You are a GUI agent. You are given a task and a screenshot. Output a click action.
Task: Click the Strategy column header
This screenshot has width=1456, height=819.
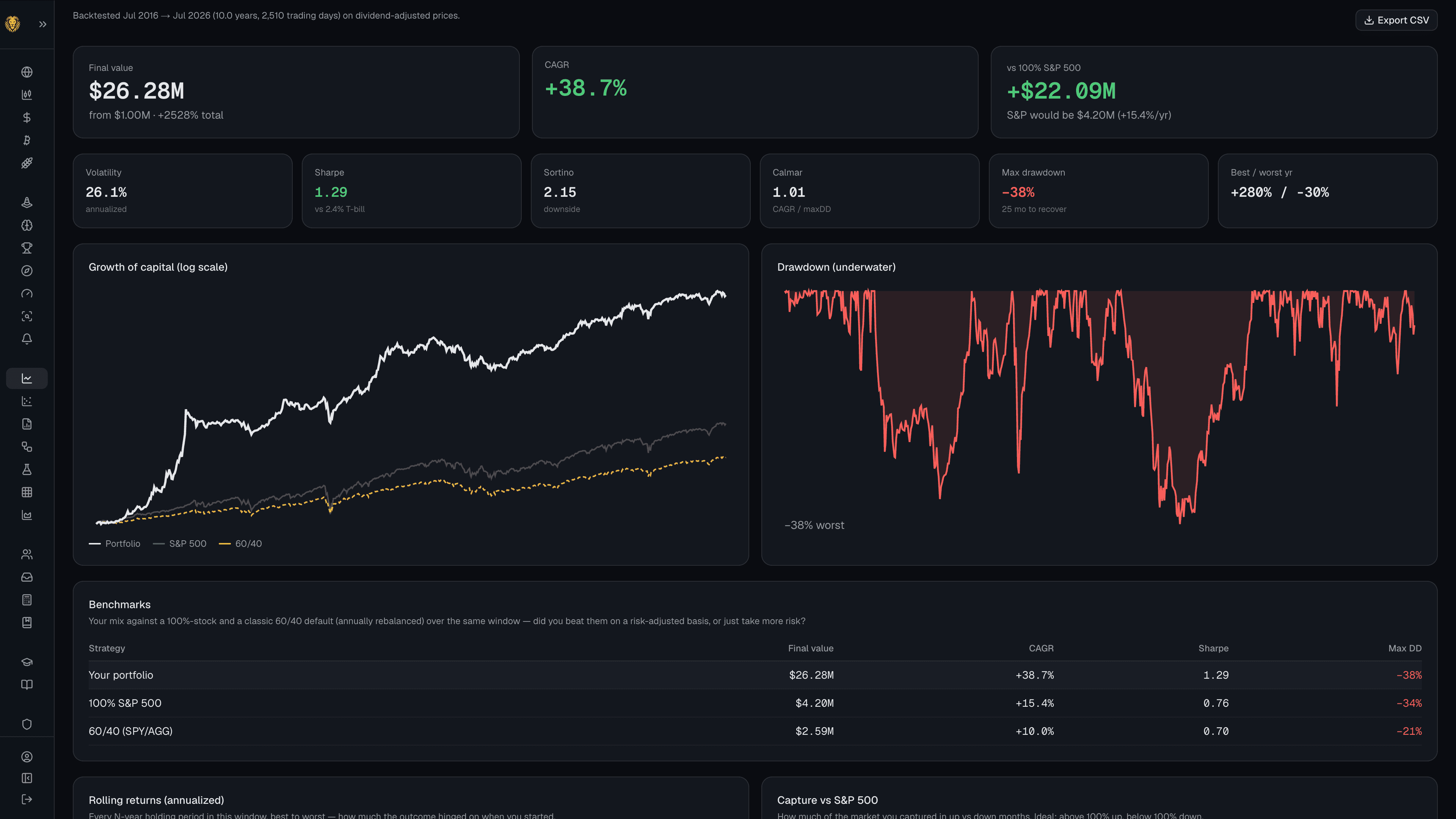(107, 648)
